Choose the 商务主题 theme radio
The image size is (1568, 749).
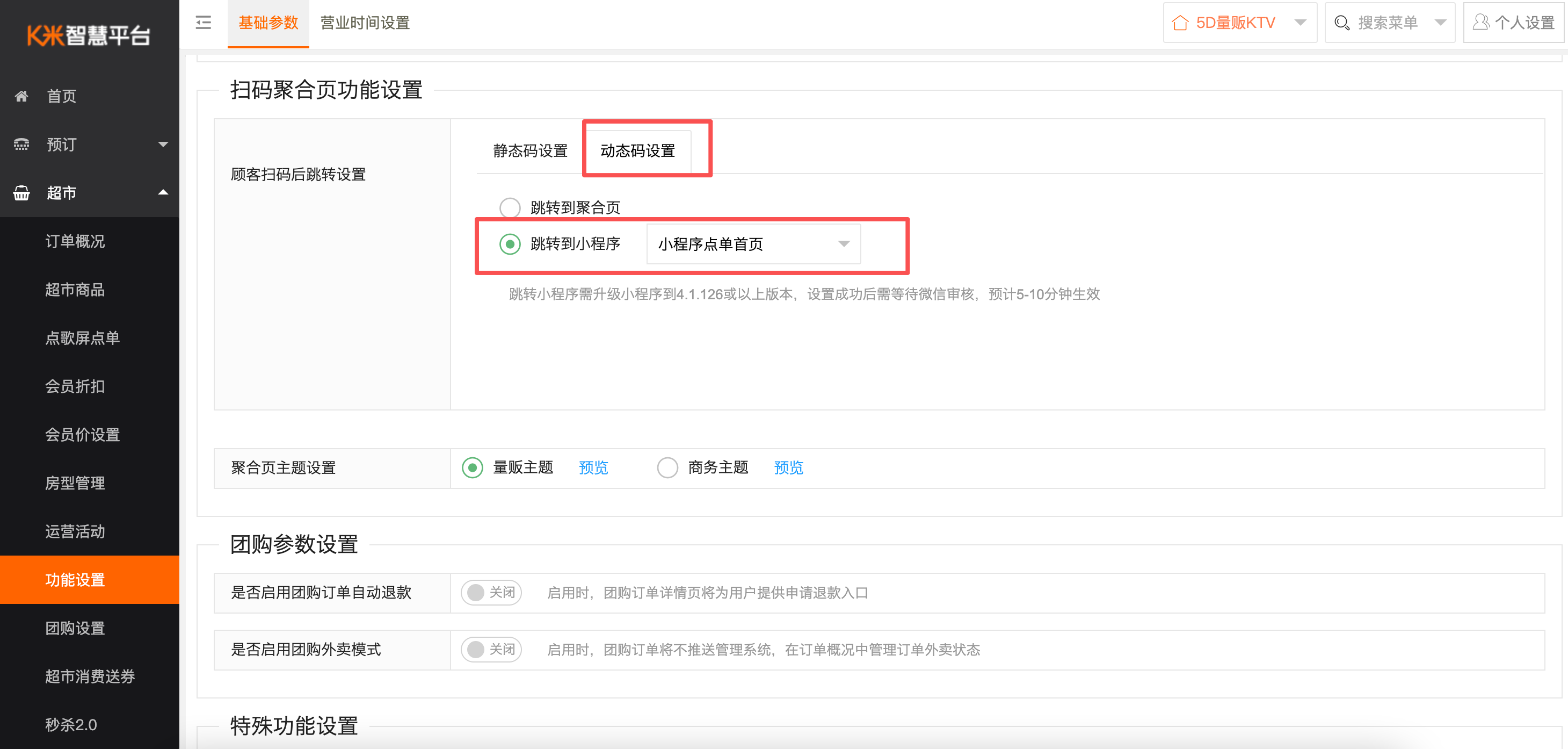(x=667, y=467)
